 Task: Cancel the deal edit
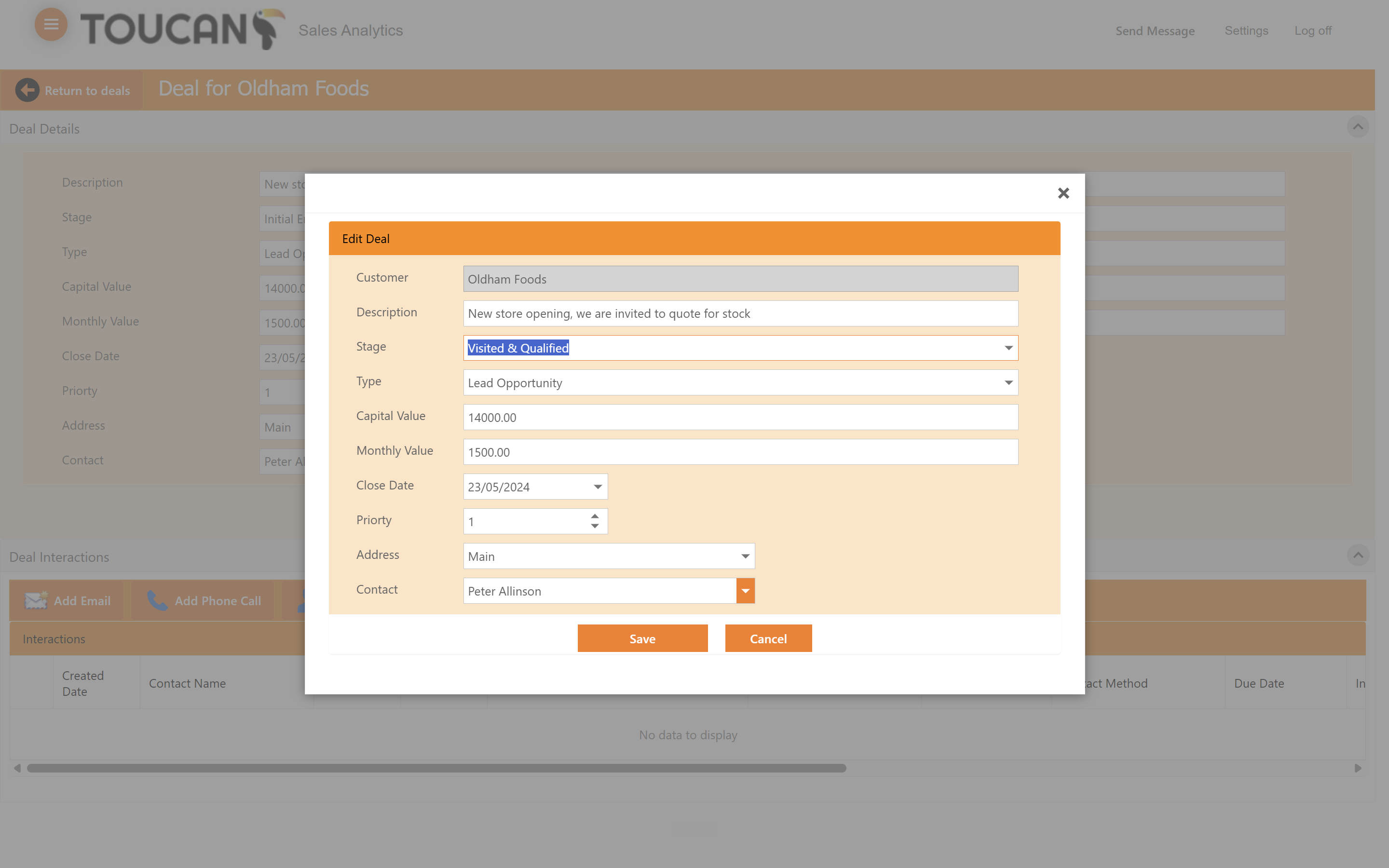click(768, 638)
